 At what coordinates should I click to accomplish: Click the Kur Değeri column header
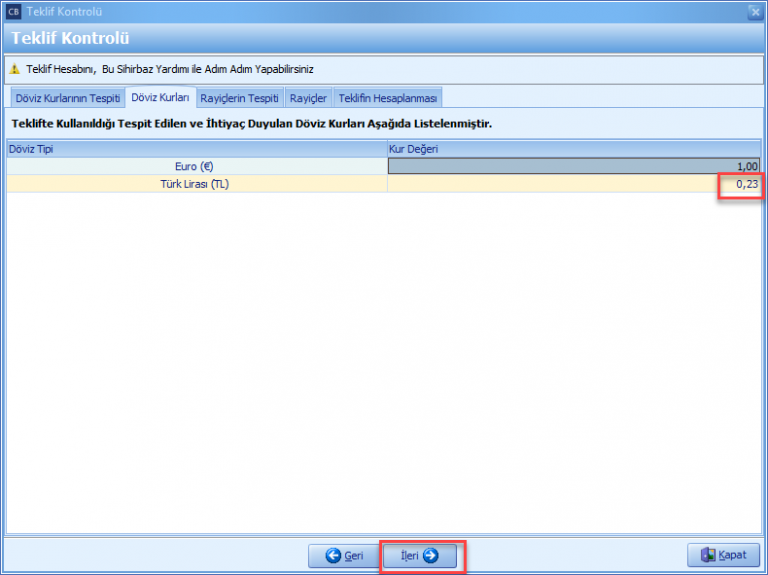[x=574, y=149]
